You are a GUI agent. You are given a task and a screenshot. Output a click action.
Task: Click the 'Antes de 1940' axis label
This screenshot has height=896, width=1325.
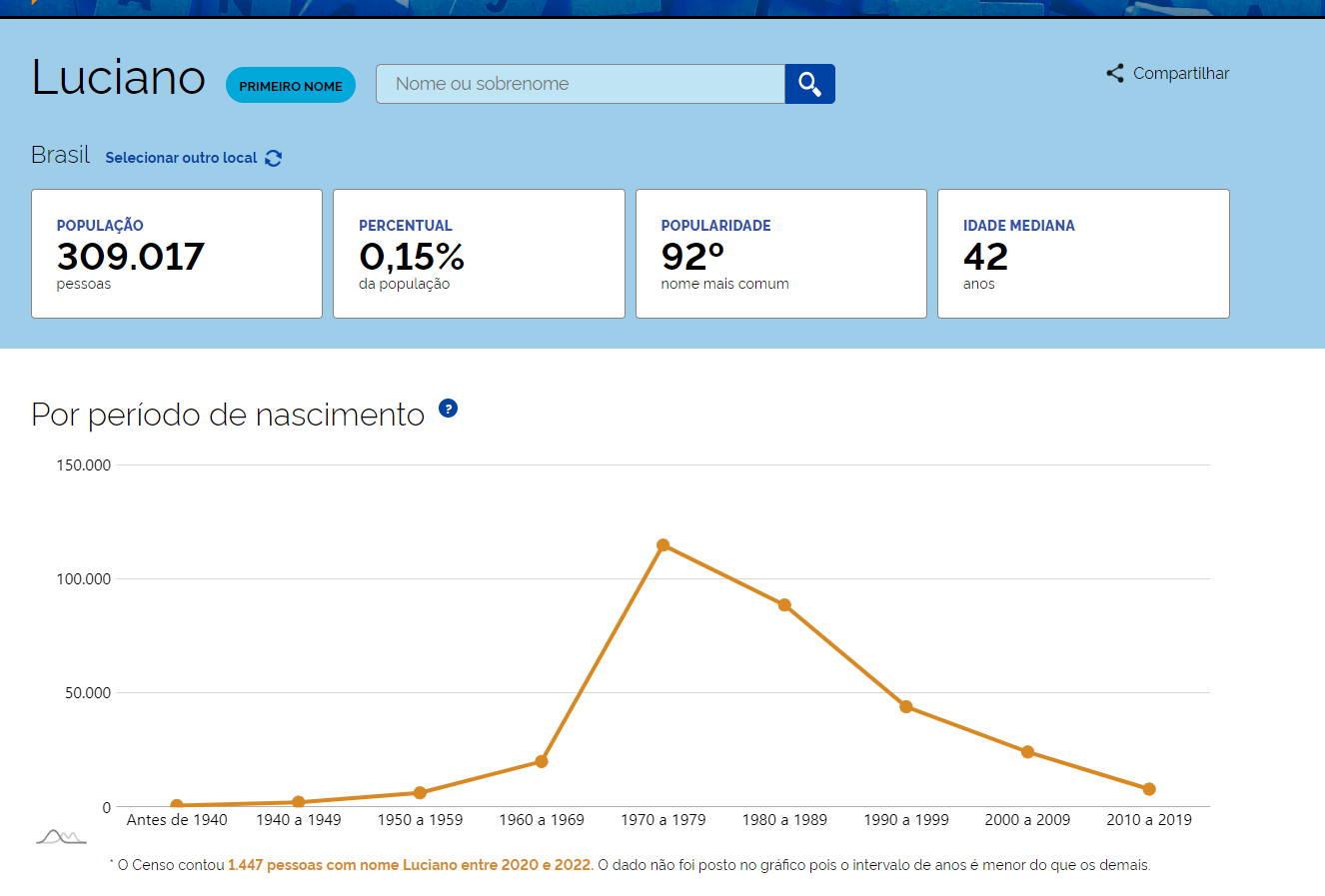coord(177,820)
